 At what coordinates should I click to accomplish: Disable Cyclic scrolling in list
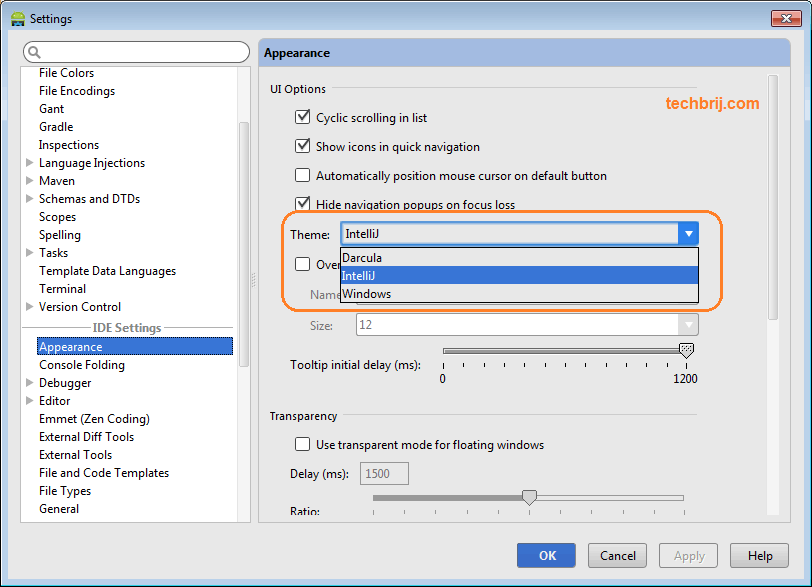tap(302, 117)
